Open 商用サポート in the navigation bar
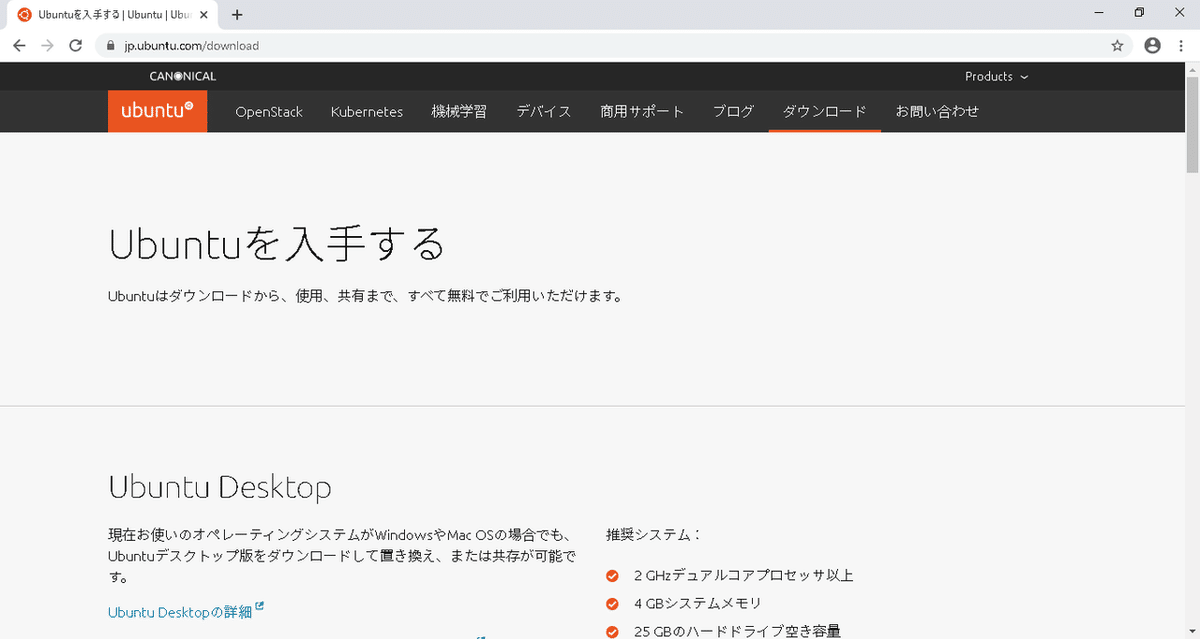The image size is (1200, 639). 642,111
